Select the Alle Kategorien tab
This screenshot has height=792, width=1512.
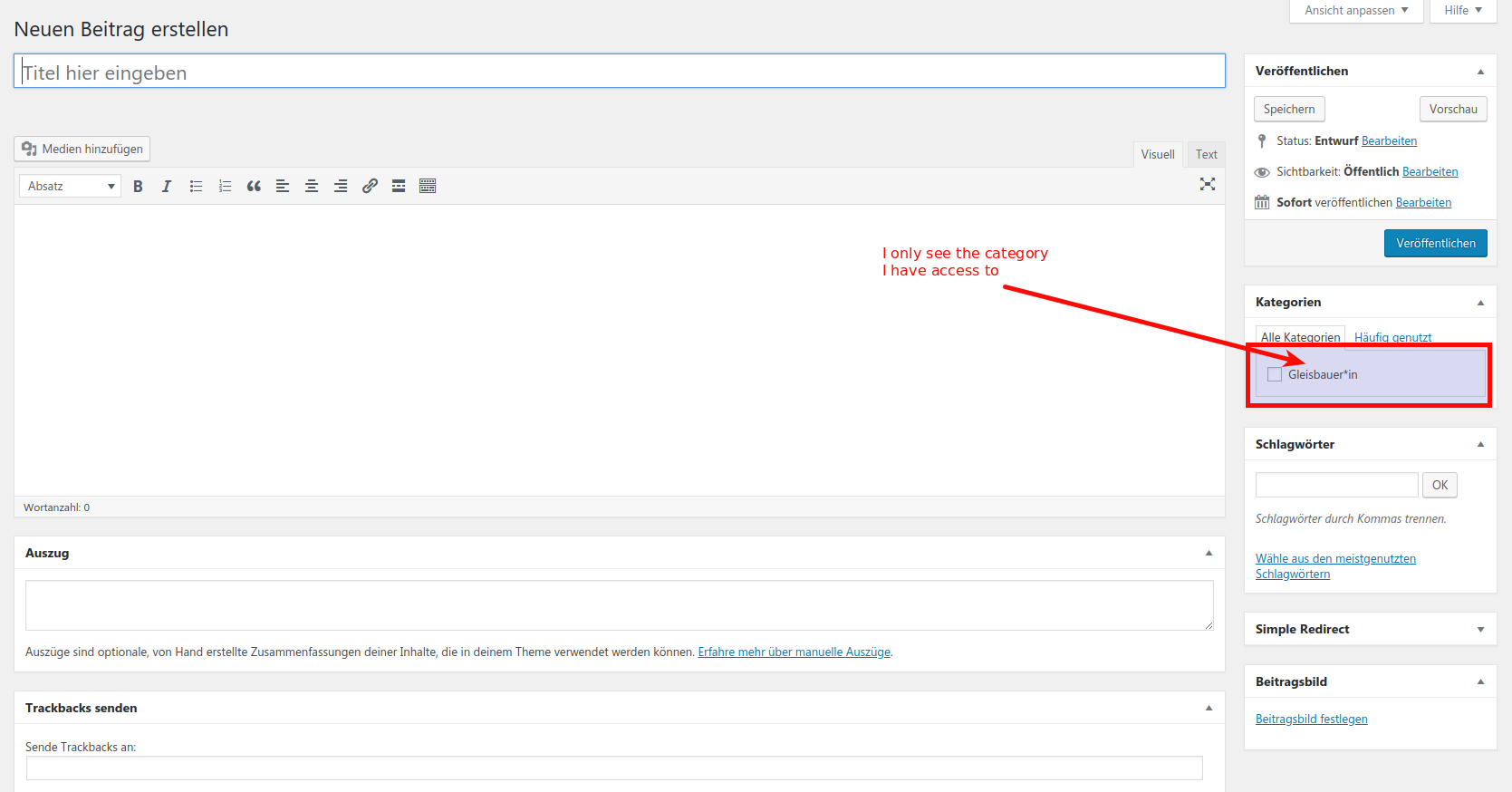1300,337
